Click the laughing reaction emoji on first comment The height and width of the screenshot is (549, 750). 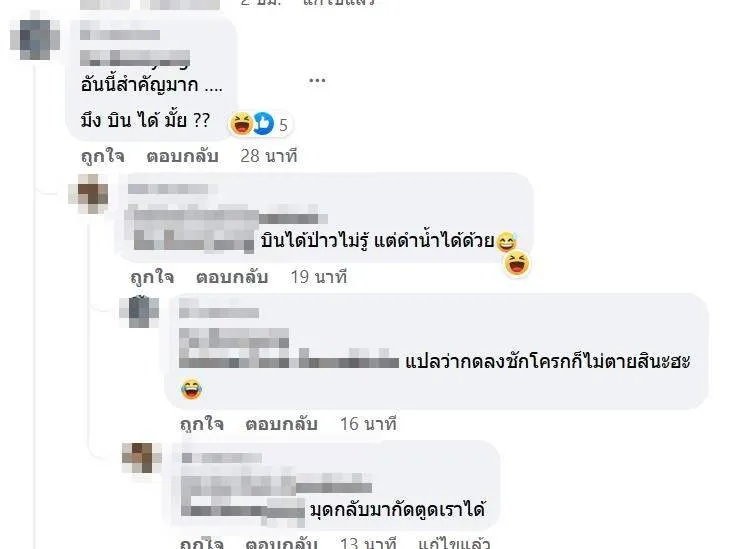click(242, 123)
